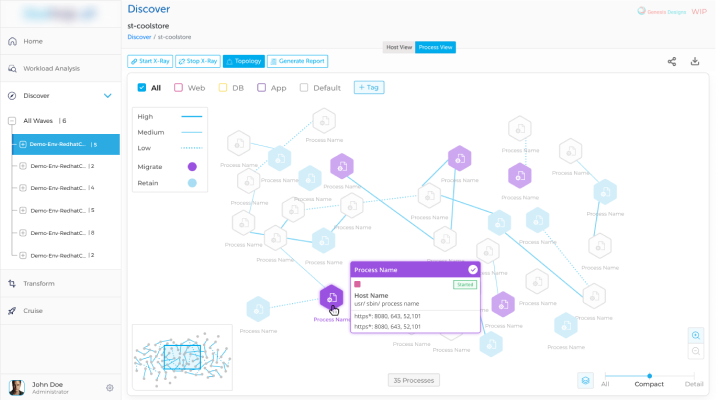
Task: Zoom in on the topology map
Action: coord(696,335)
